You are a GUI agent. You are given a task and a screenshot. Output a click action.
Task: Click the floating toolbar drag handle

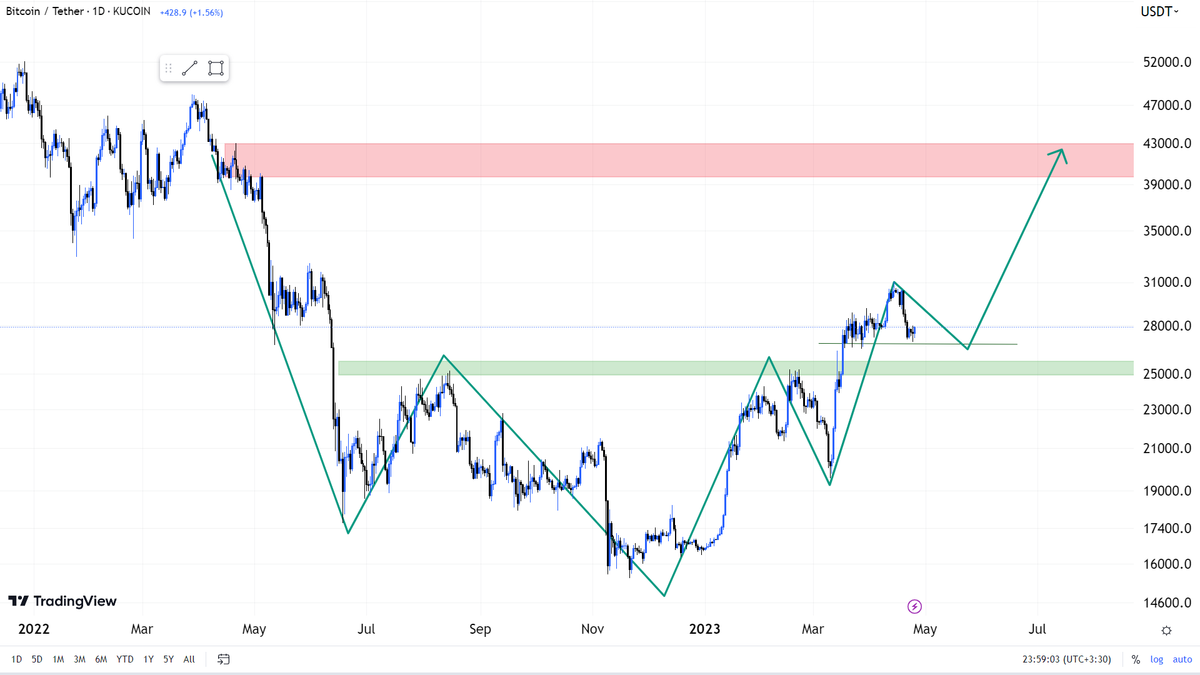(168, 68)
